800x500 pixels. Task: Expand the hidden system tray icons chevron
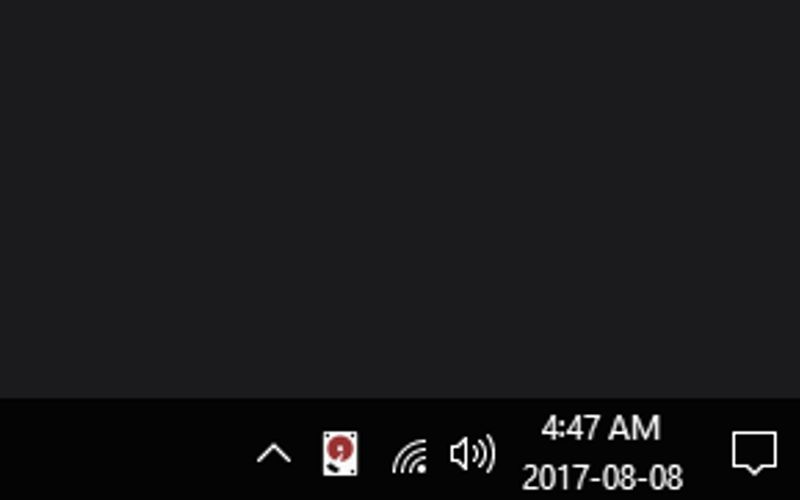coord(274,453)
